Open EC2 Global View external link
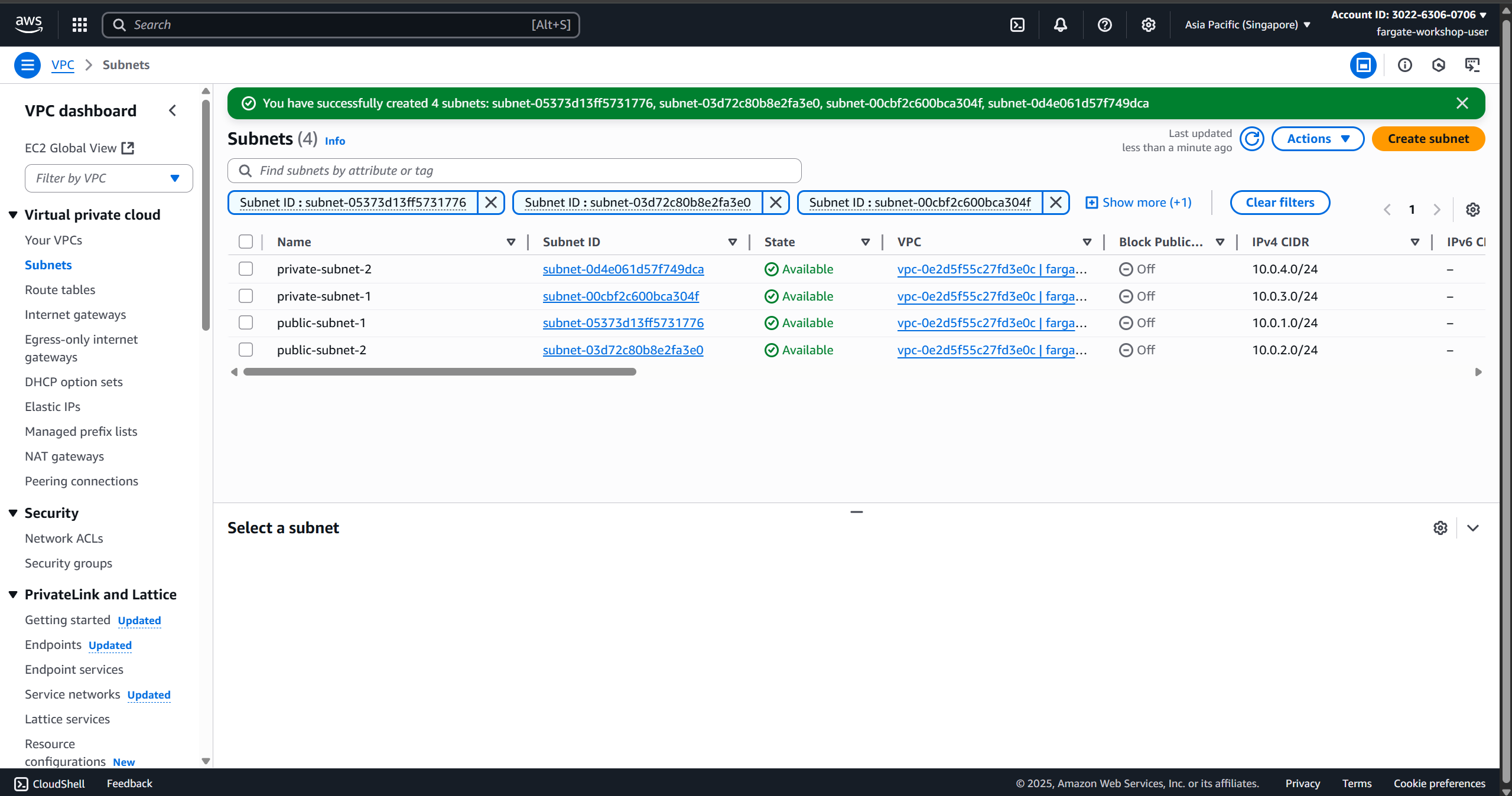The width and height of the screenshot is (1512, 796). click(x=79, y=148)
